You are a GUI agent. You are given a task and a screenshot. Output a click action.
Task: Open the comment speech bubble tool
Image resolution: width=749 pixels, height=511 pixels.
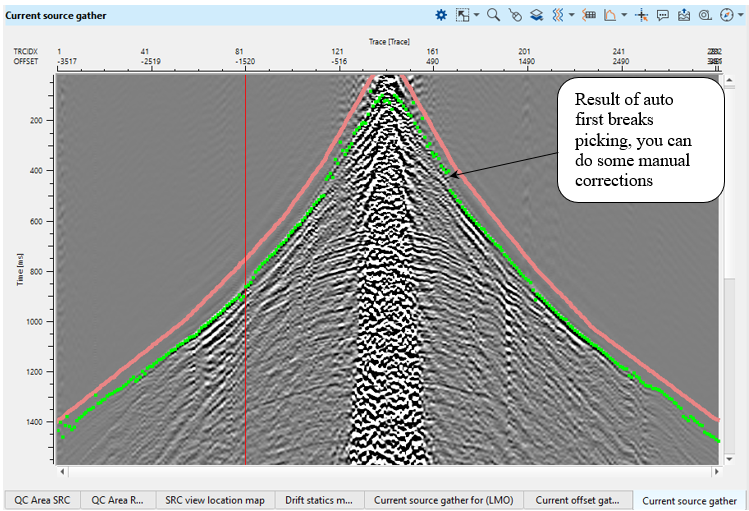coord(663,15)
